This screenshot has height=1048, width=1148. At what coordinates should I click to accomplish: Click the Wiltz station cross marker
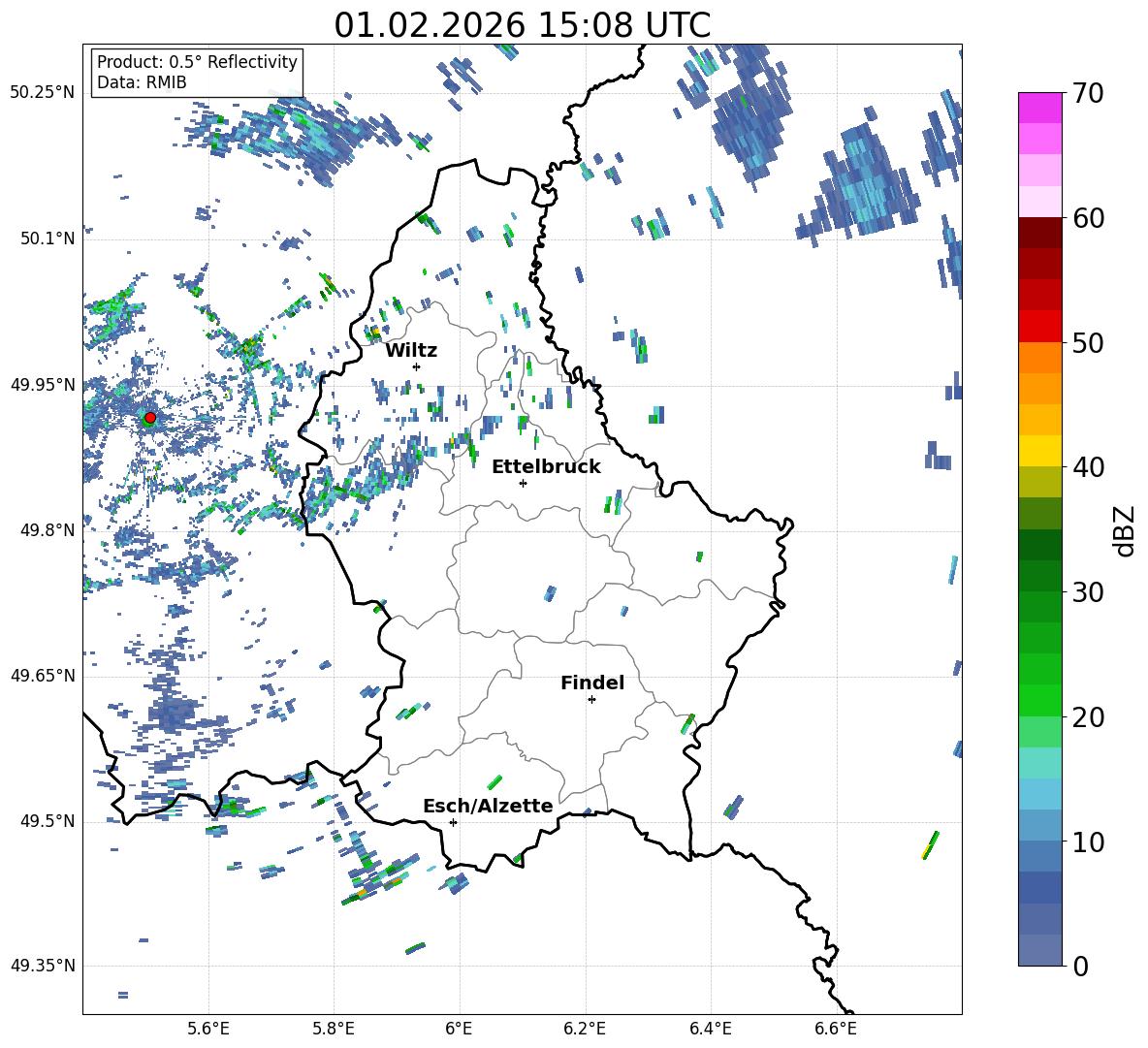(x=417, y=366)
